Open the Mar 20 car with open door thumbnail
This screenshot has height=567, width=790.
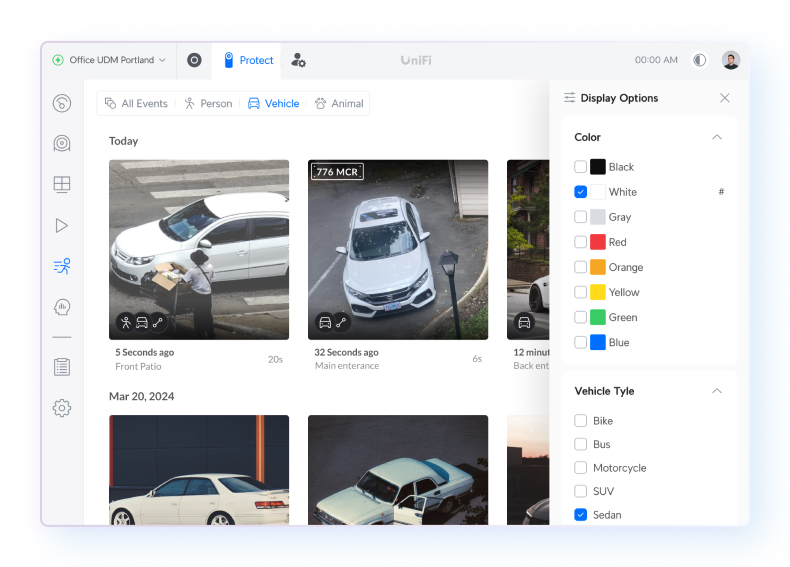click(398, 470)
